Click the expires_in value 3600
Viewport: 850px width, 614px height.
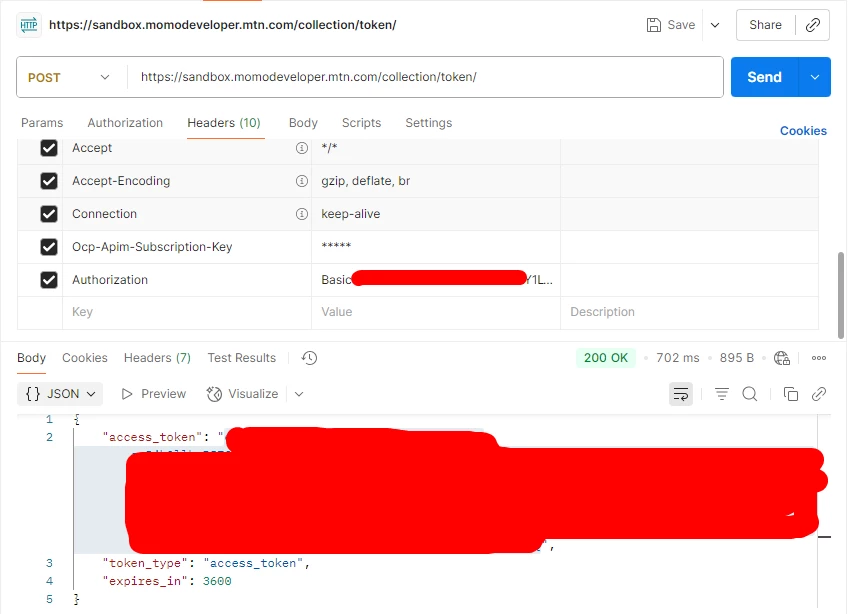(217, 581)
